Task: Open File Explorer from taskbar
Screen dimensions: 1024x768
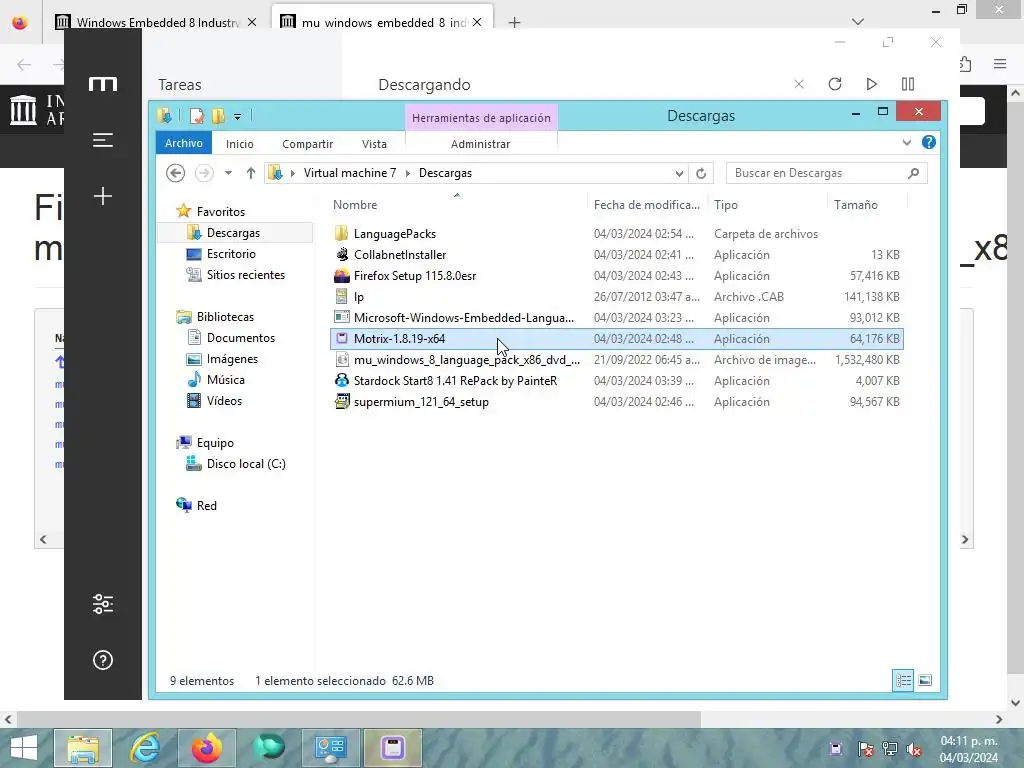Action: [83, 748]
